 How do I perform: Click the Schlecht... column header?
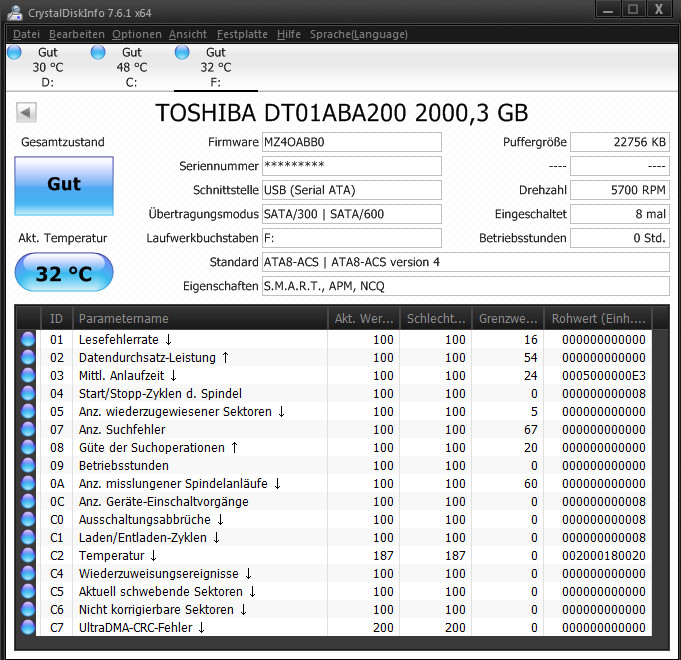tap(436, 318)
